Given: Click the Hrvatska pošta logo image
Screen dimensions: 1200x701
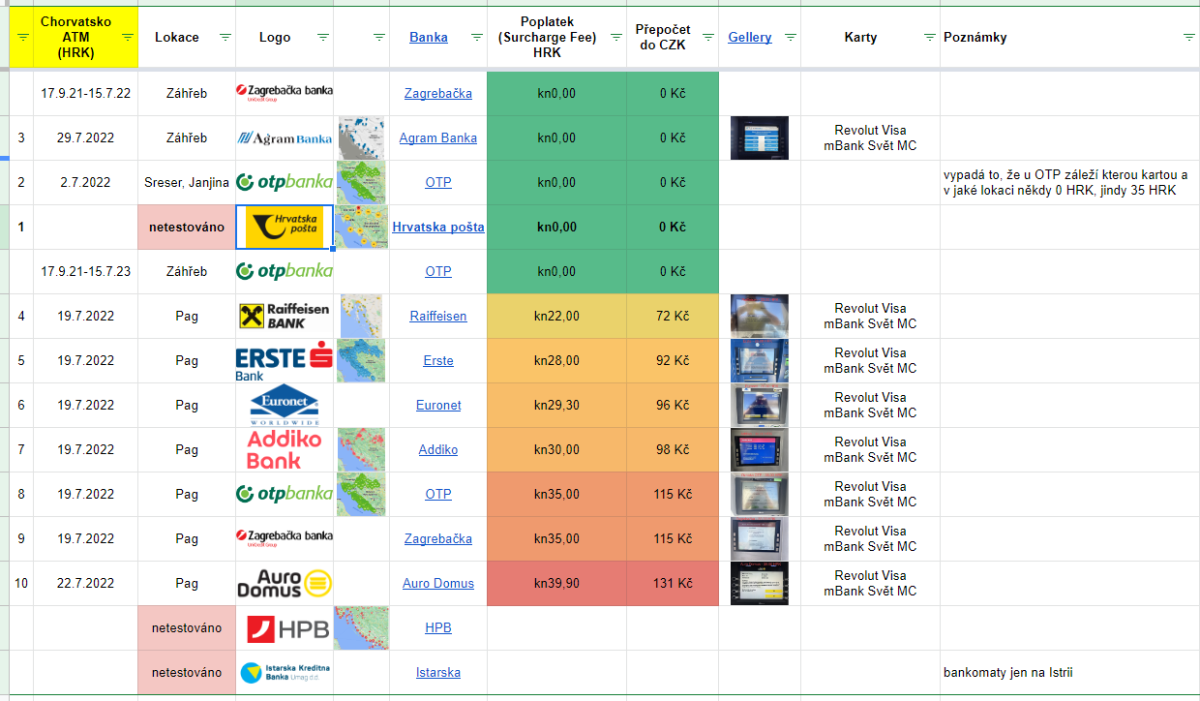Looking at the screenshot, I should [284, 227].
